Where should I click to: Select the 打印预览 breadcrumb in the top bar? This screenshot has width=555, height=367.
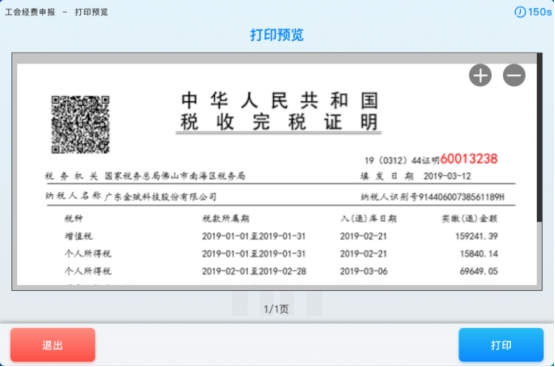pyautogui.click(x=91, y=12)
